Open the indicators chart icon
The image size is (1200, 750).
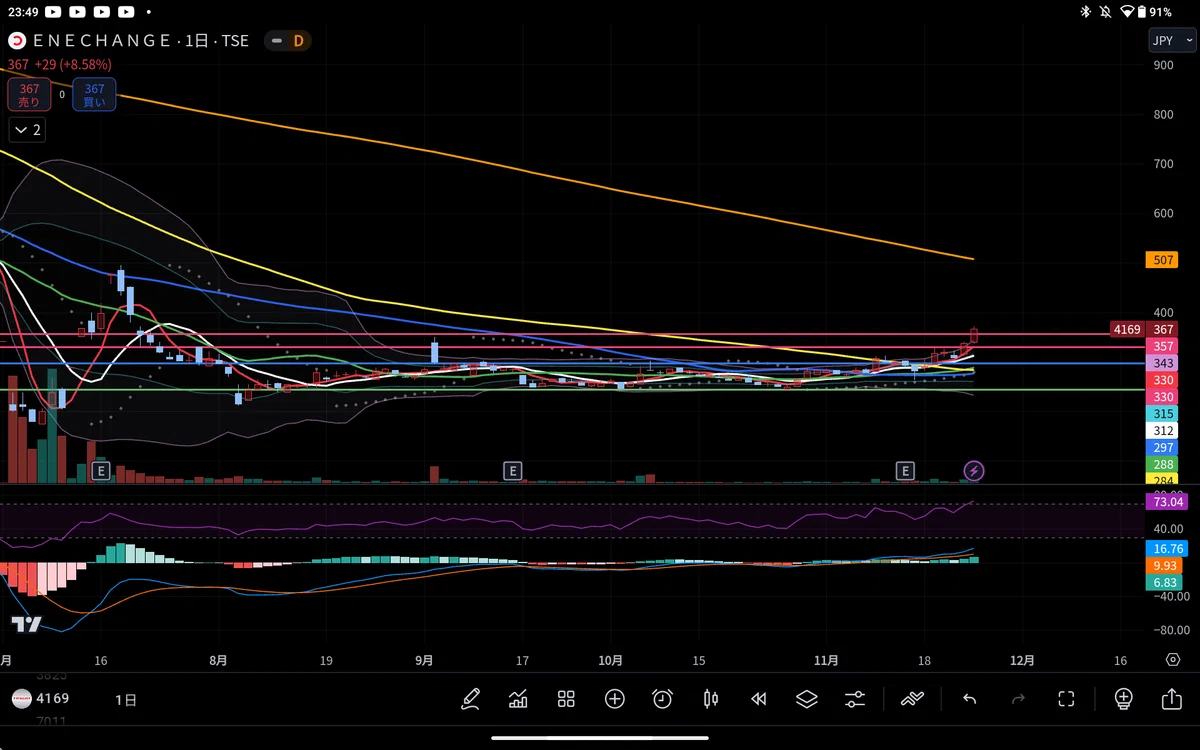pyautogui.click(x=518, y=699)
